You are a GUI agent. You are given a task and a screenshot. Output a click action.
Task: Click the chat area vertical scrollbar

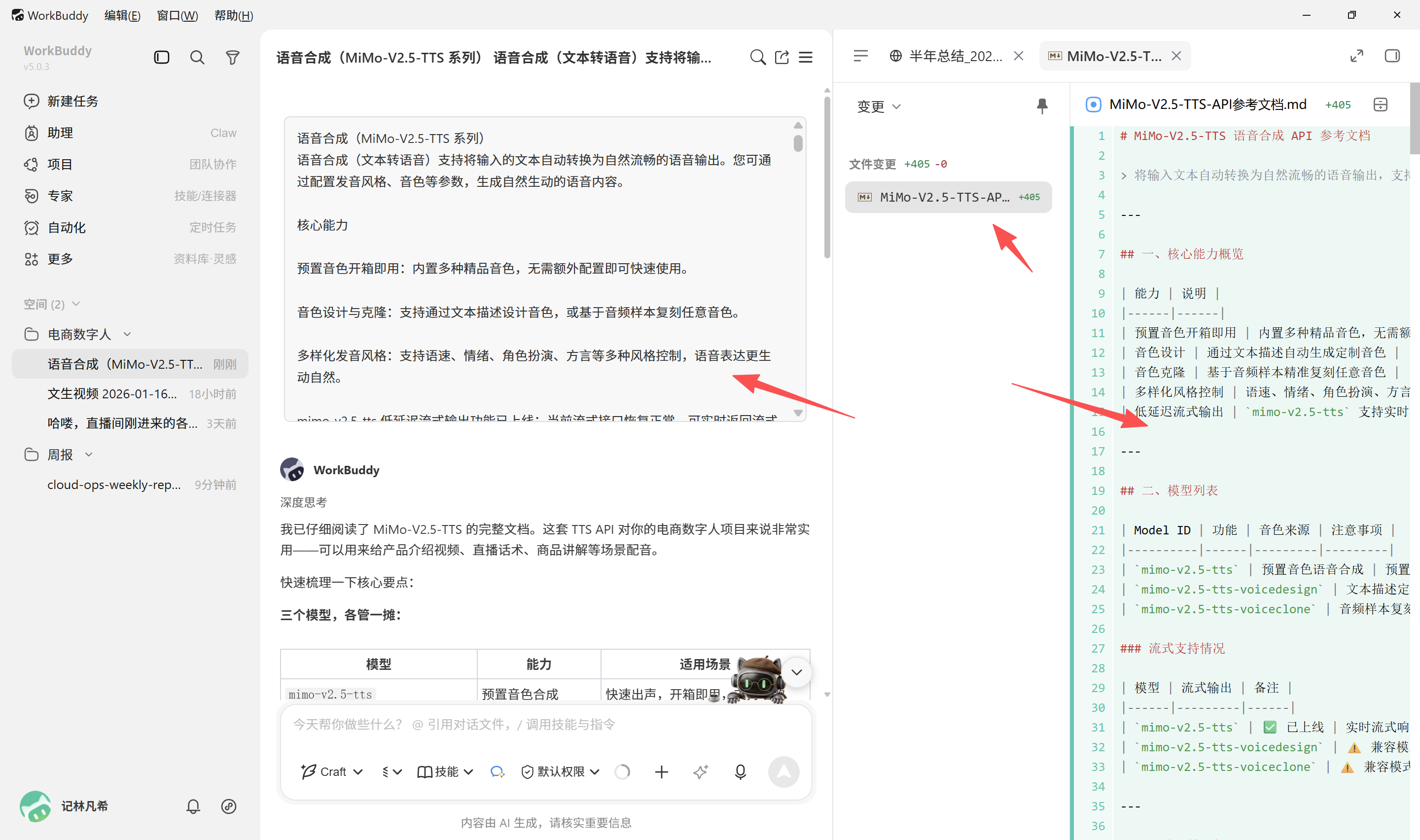point(827,177)
